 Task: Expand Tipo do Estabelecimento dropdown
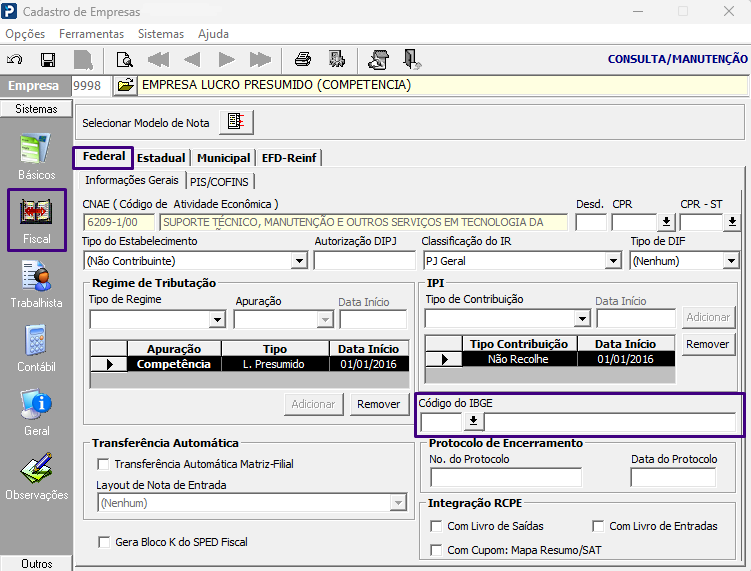tap(299, 261)
